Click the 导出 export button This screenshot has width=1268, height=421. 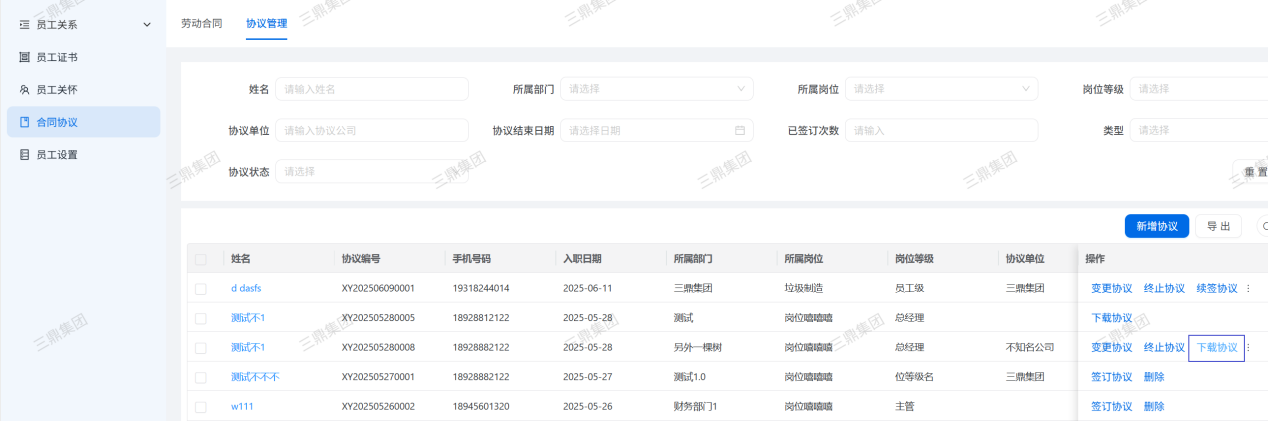coord(1217,226)
